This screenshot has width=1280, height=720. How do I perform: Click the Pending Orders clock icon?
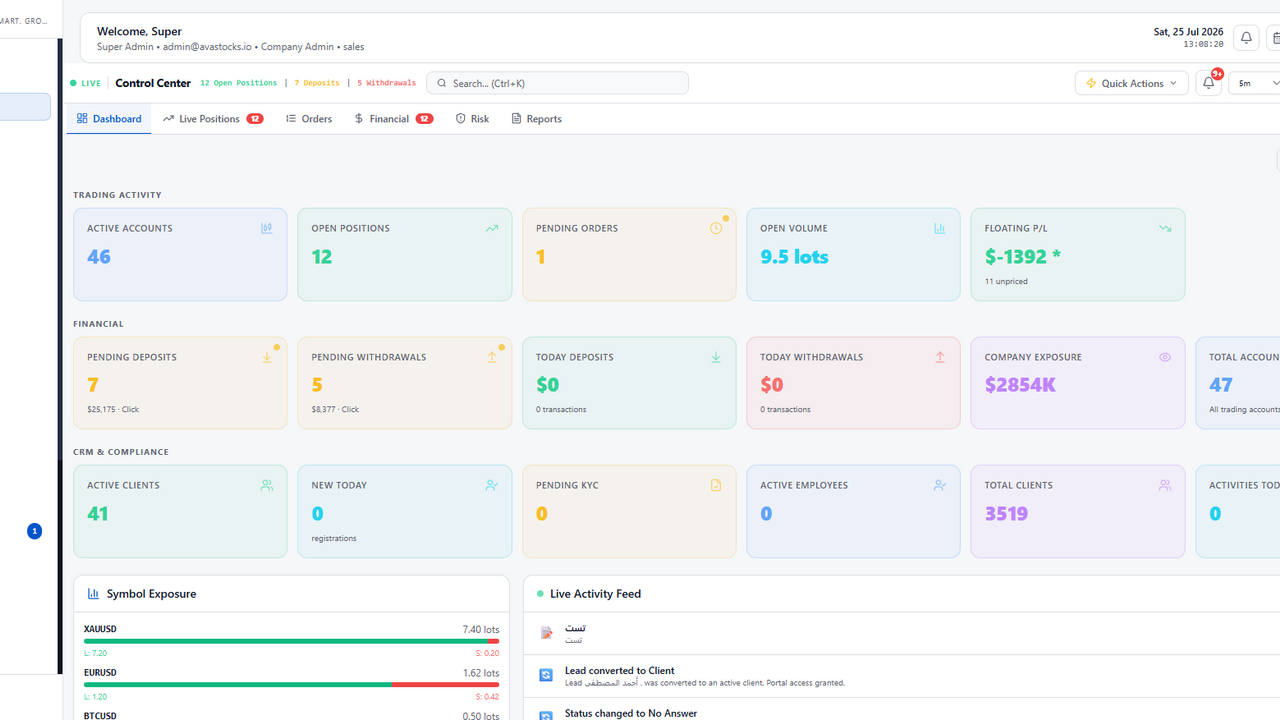coord(716,228)
